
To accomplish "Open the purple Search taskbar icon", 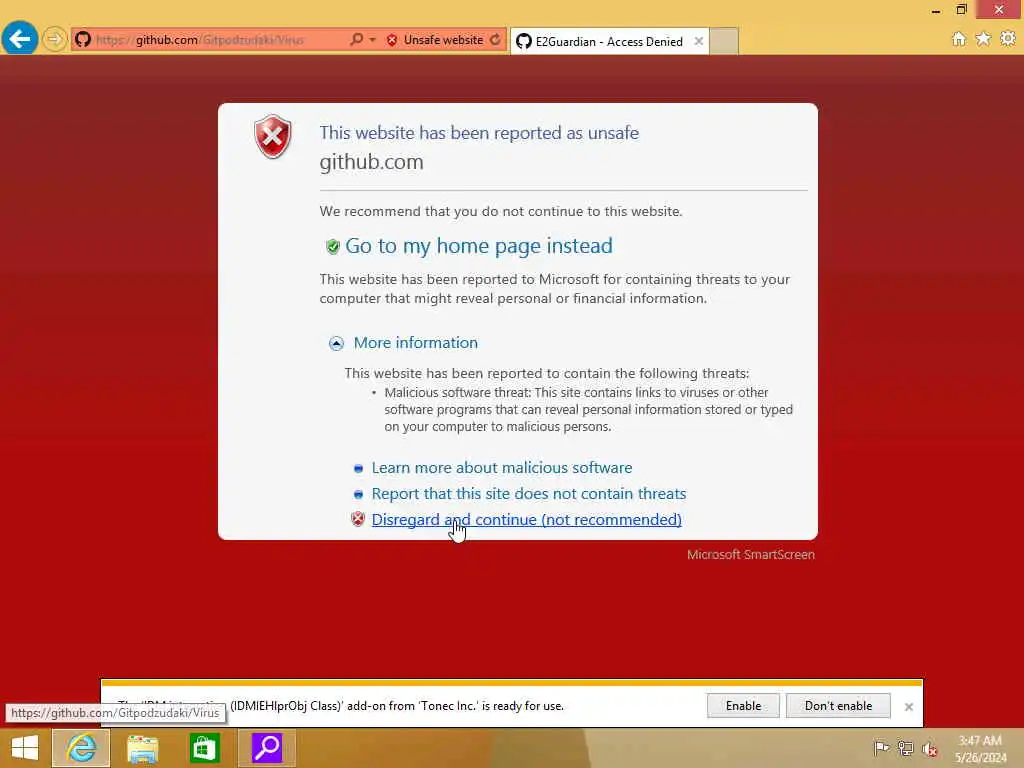I will click(x=267, y=748).
